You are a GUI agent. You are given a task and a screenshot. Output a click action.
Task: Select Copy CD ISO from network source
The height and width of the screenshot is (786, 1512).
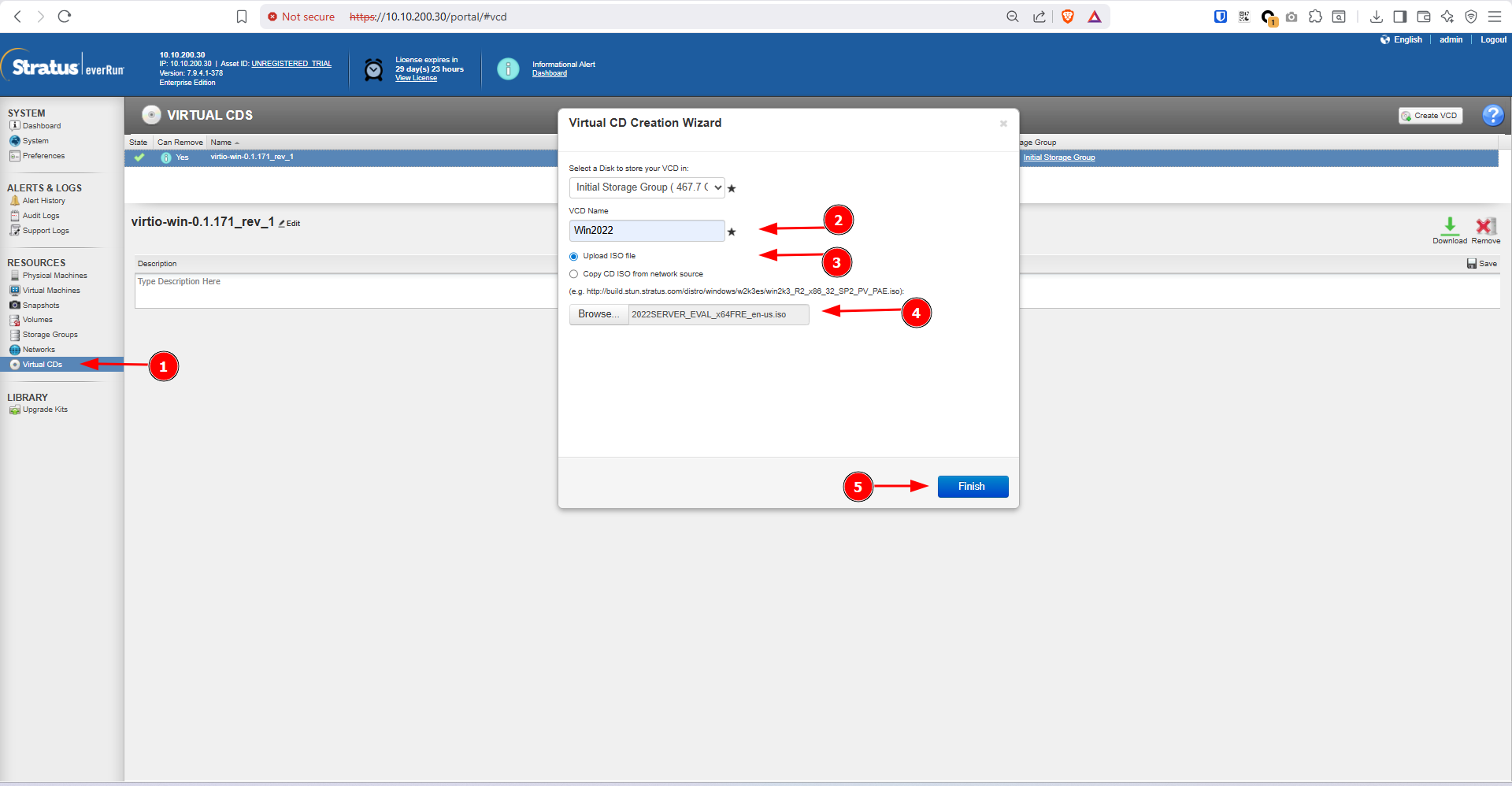pos(573,275)
